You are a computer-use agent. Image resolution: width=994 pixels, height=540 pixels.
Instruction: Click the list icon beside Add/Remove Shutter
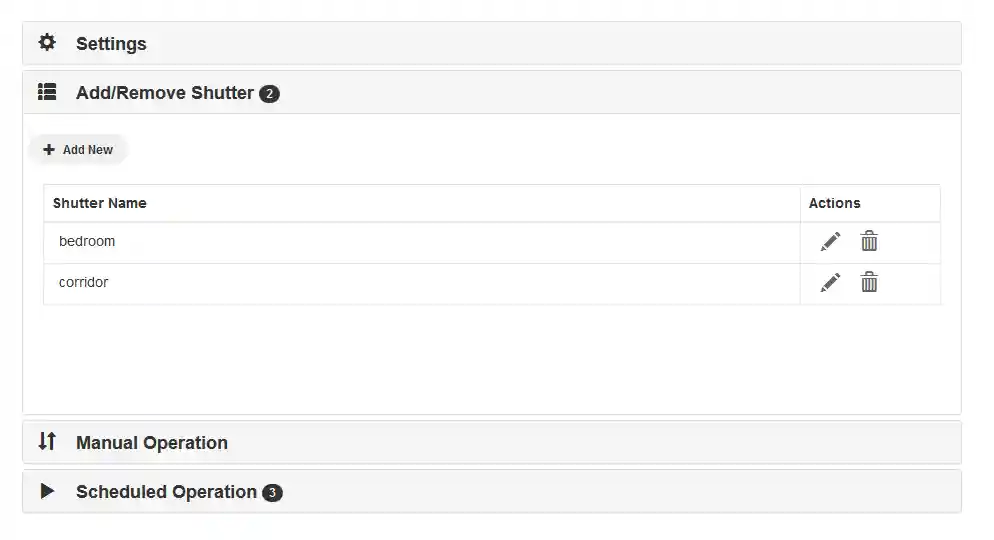47,93
